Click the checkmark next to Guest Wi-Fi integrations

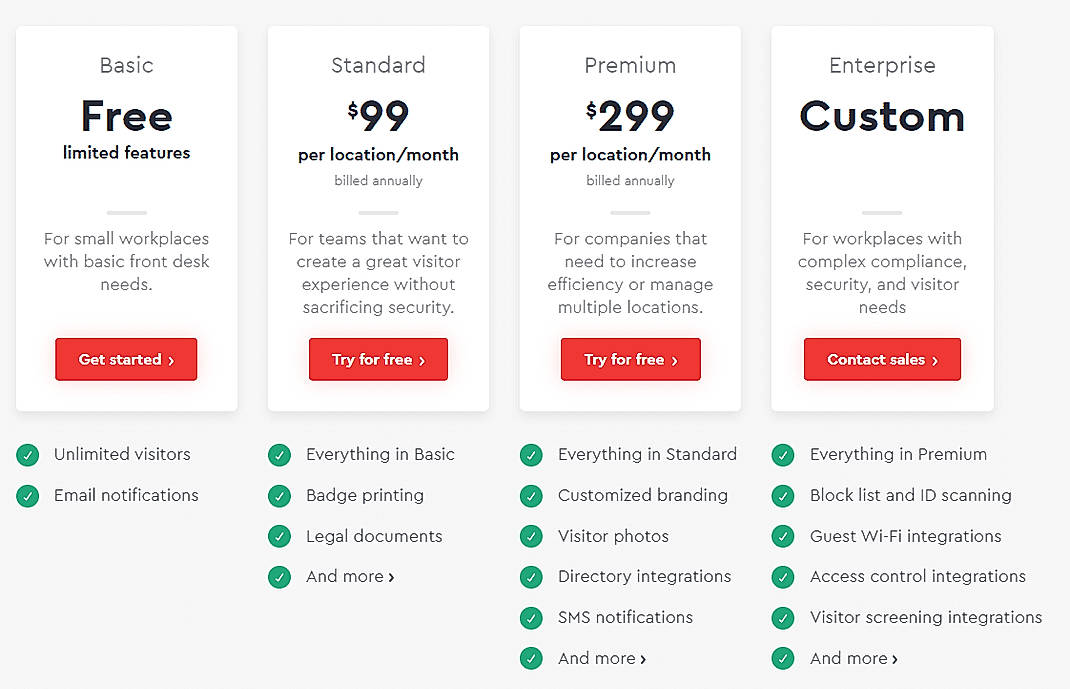click(x=783, y=536)
